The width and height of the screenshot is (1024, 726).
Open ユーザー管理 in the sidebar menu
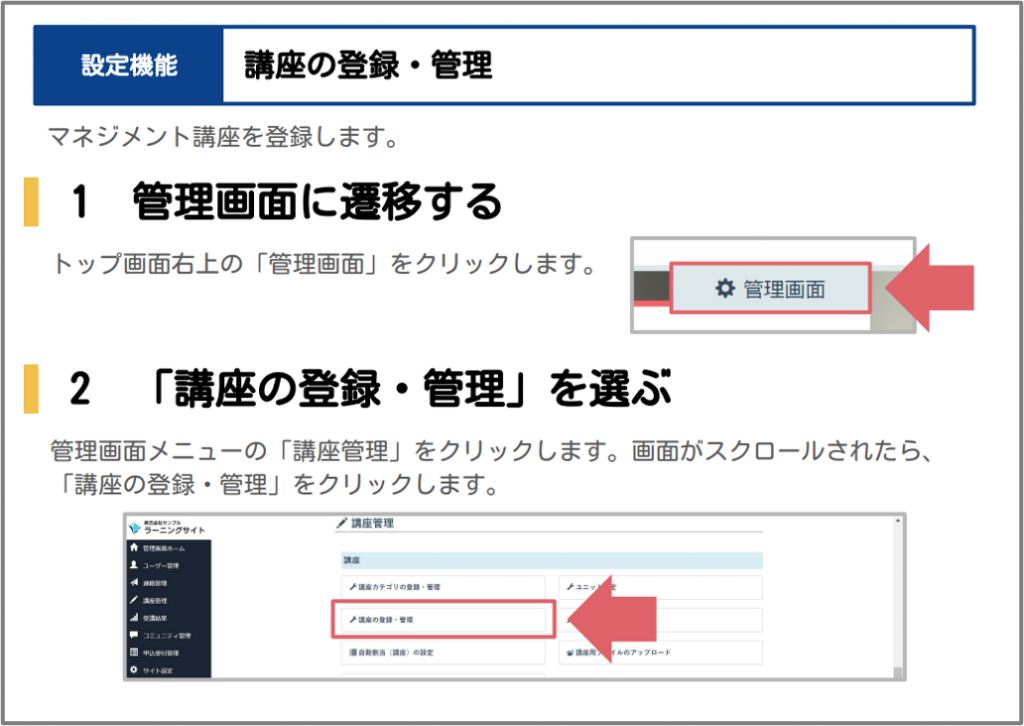(161, 566)
